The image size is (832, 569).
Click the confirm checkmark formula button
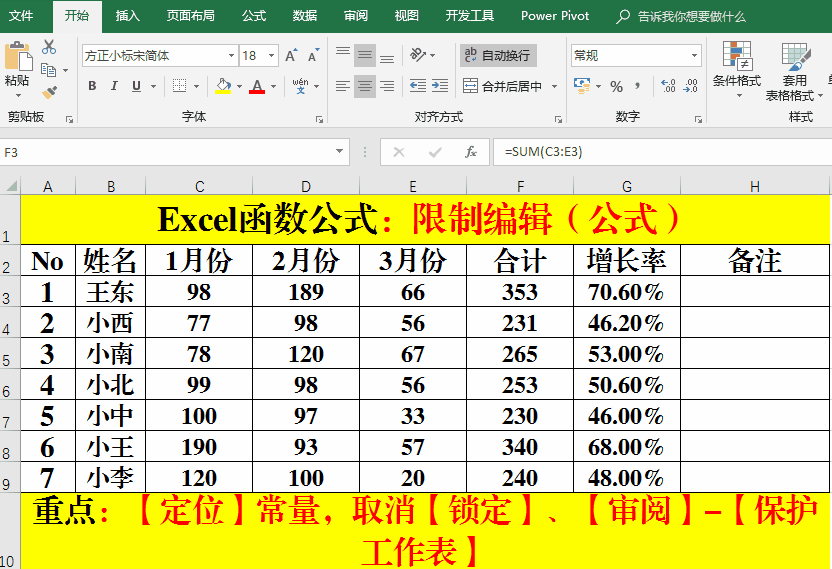[x=435, y=152]
